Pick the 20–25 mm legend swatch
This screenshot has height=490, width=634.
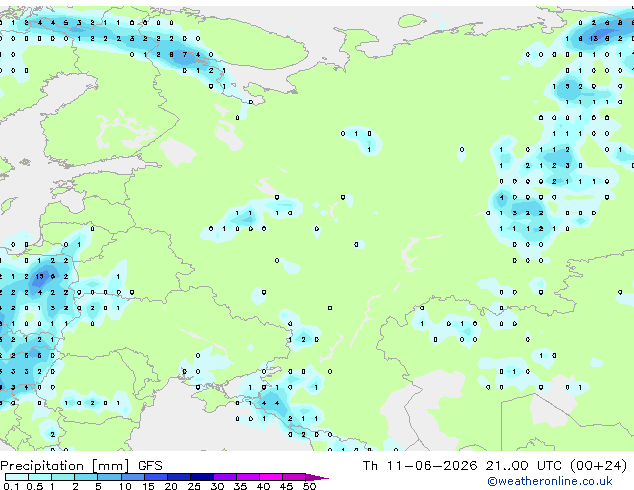179,477
